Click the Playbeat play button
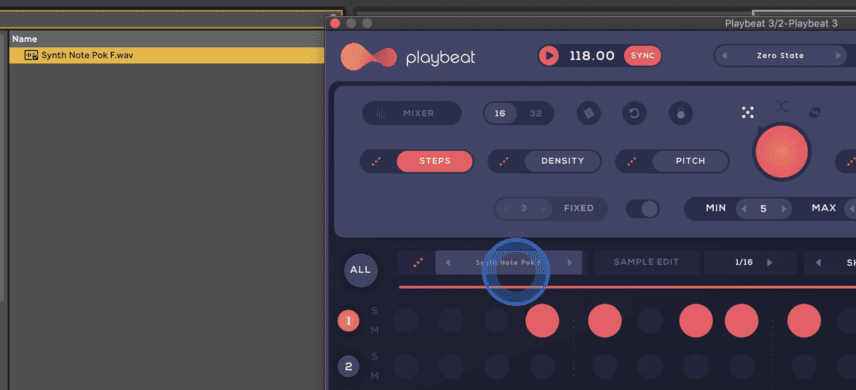 coord(549,56)
